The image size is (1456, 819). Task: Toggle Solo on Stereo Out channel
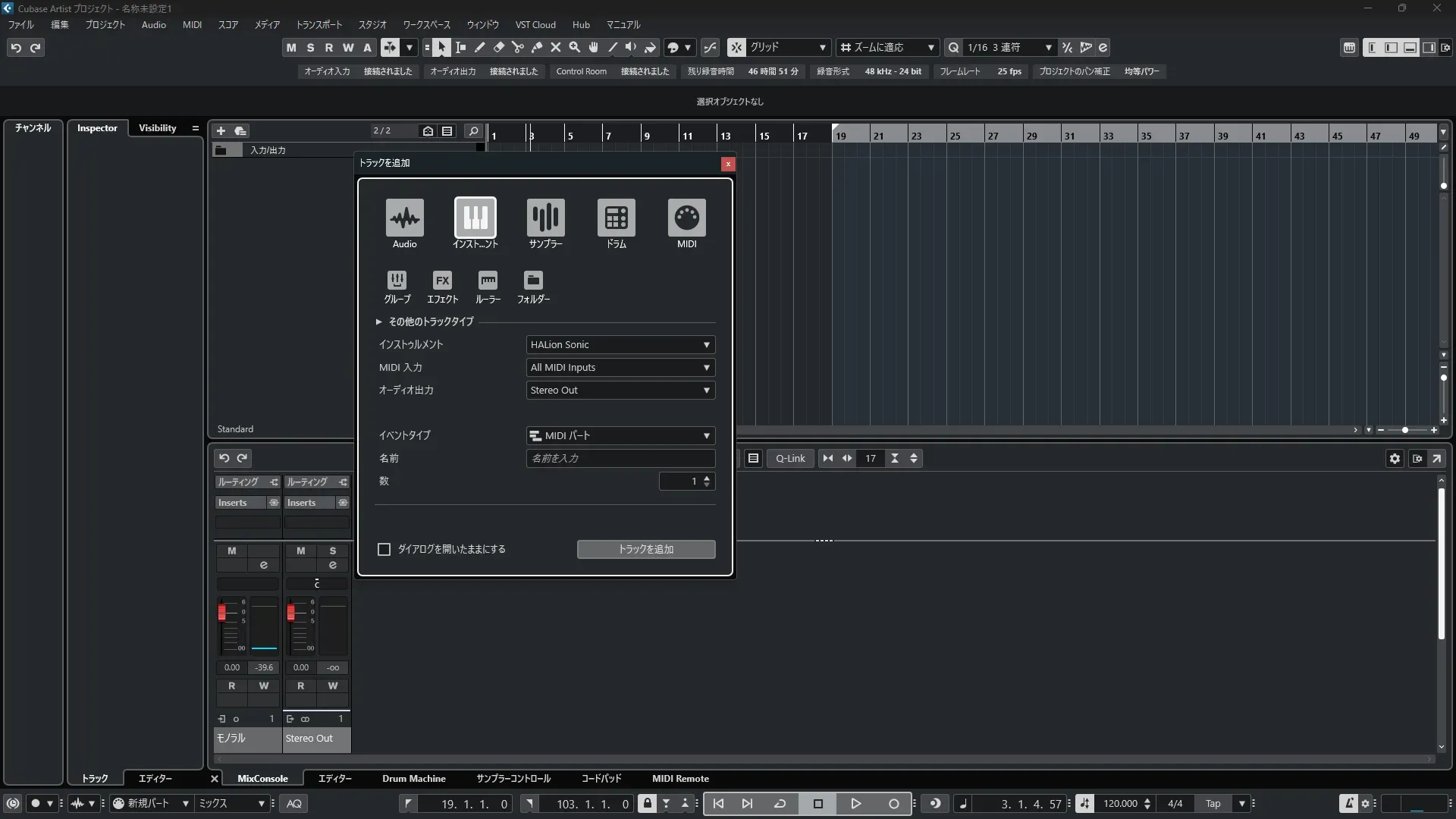[332, 551]
